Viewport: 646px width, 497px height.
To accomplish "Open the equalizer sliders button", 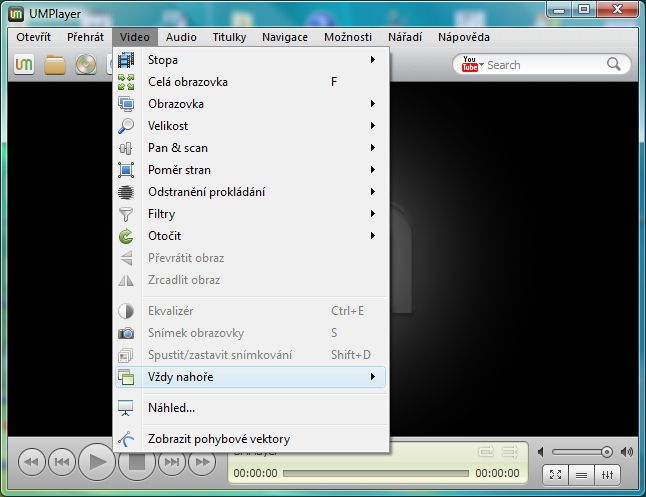I will [607, 475].
